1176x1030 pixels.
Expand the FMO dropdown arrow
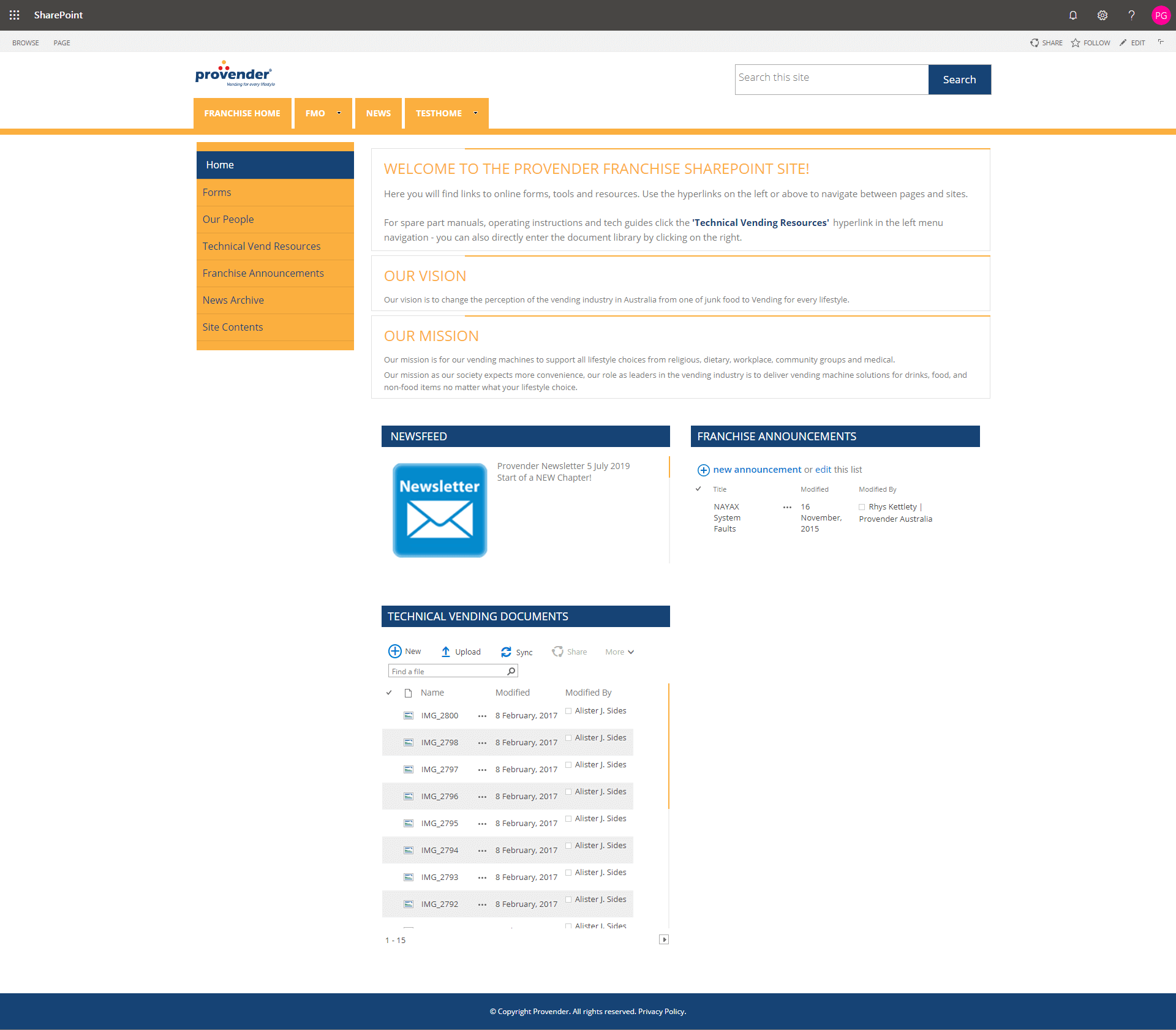pyautogui.click(x=339, y=113)
